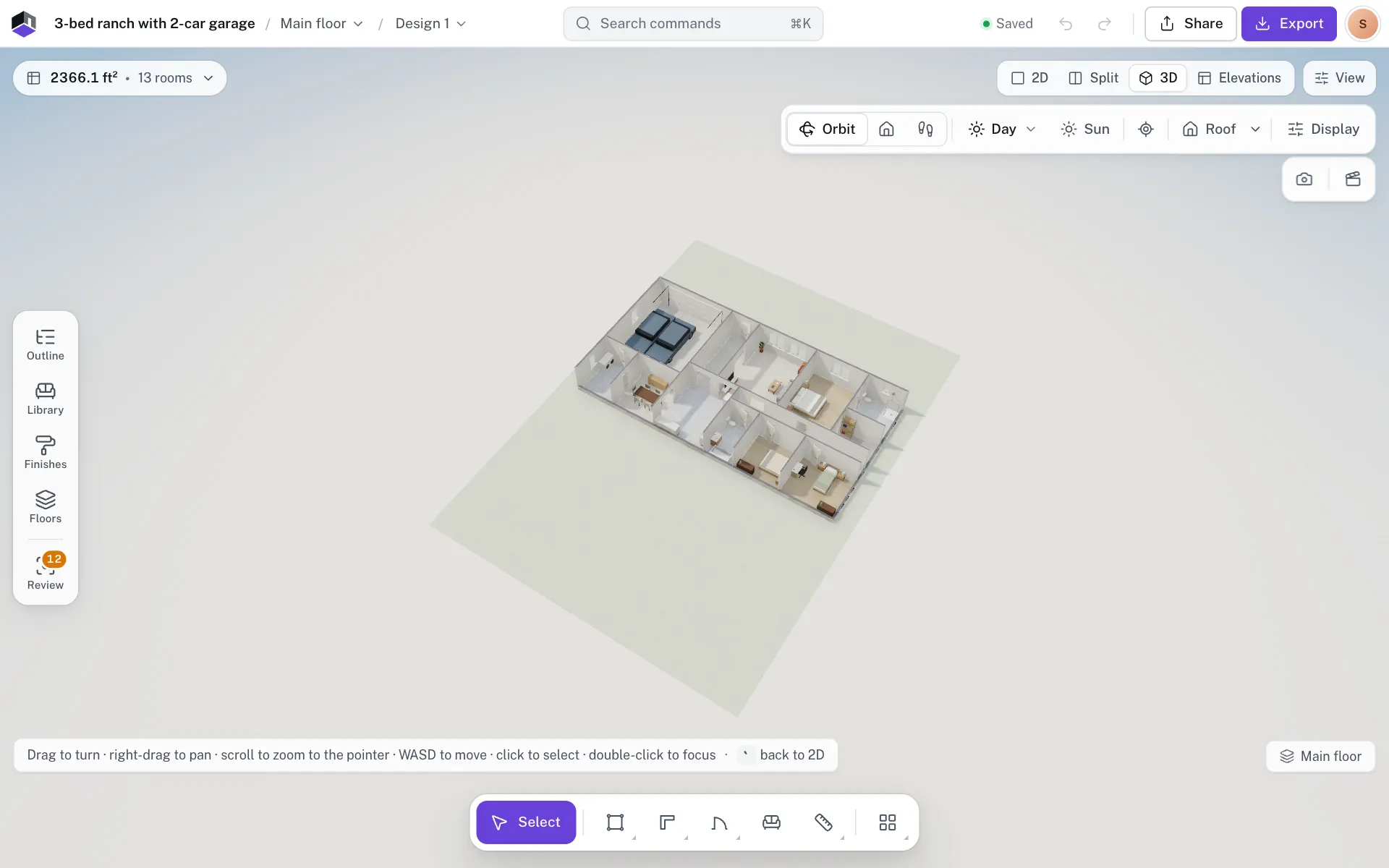Choose the furniture sofa tool
Viewport: 1389px width, 868px height.
pos(771,822)
